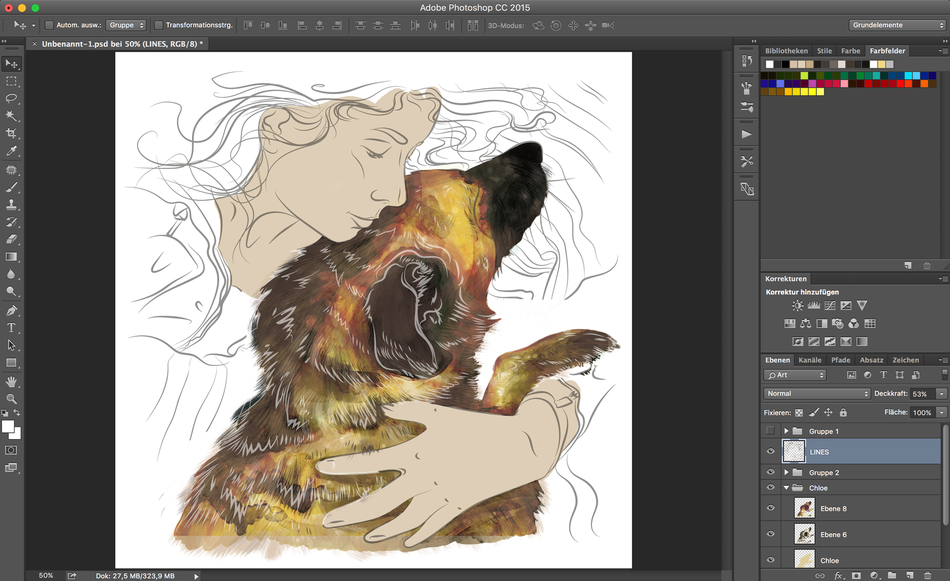Toggle Quick Mask mode
The width and height of the screenshot is (950, 581).
pos(12,450)
